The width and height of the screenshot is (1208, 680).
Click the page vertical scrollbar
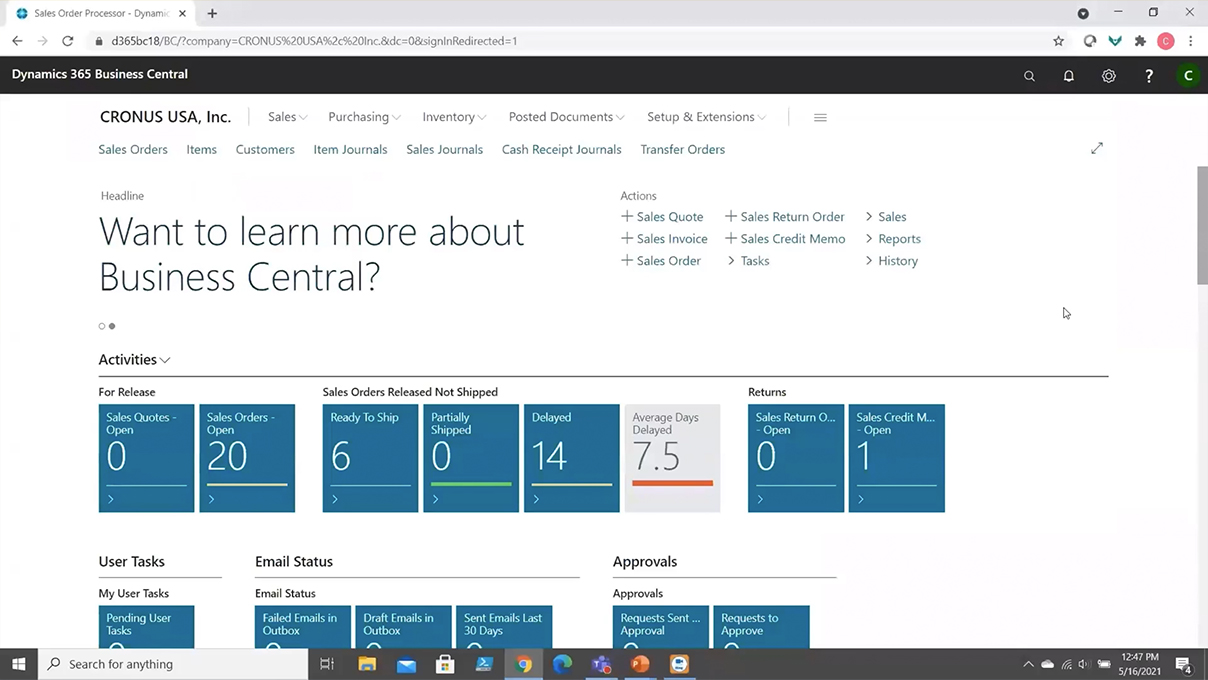point(1202,225)
